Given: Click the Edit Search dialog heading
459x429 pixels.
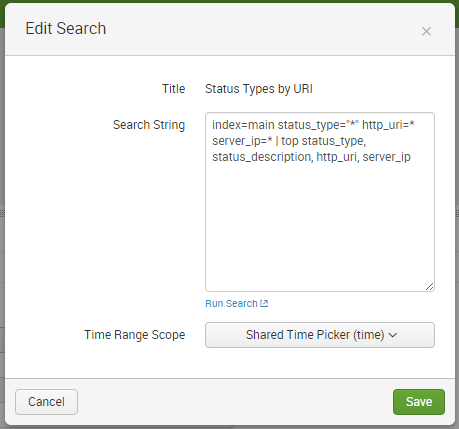Looking at the screenshot, I should (66, 28).
